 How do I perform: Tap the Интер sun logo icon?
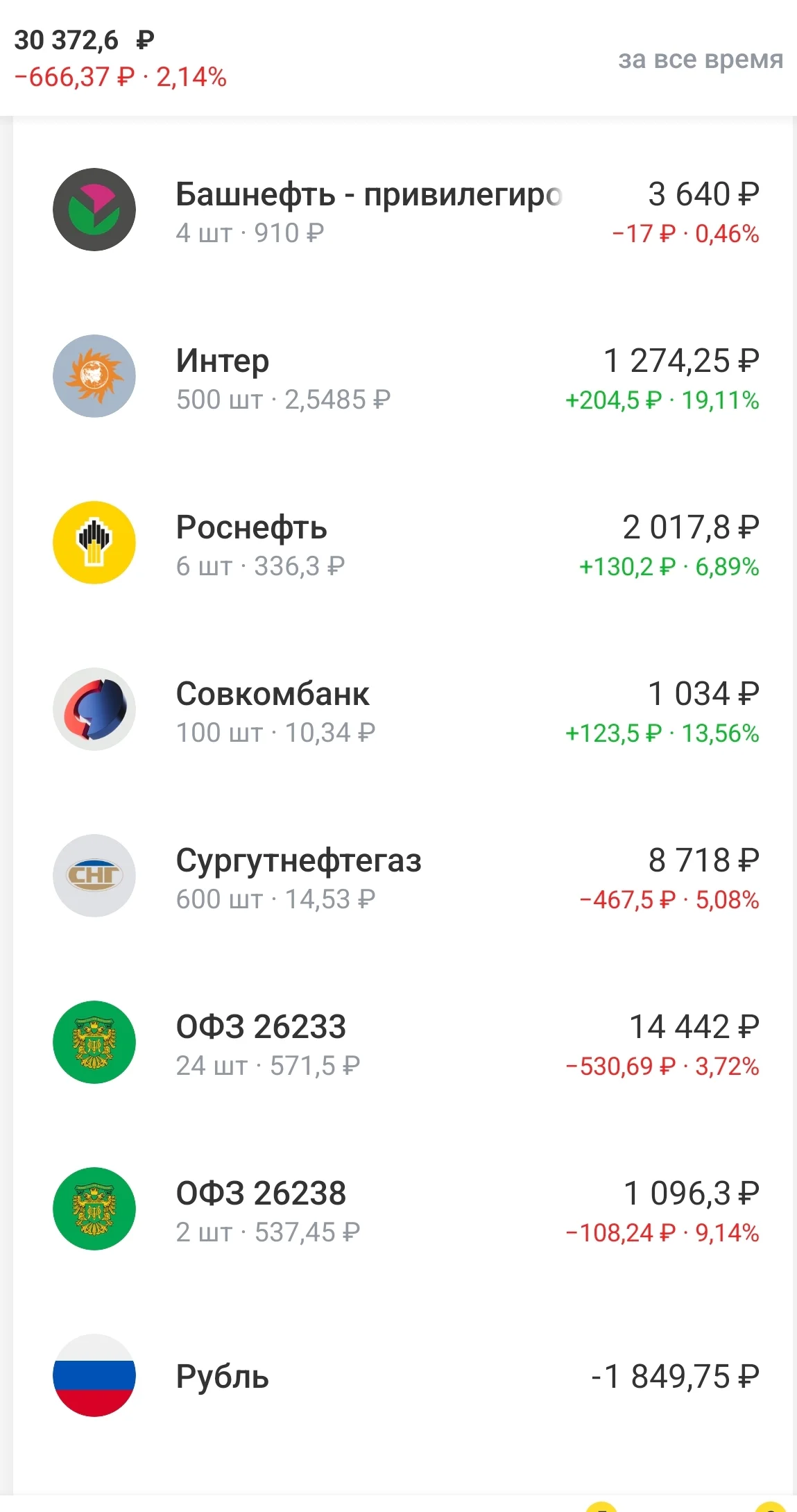pos(94,376)
